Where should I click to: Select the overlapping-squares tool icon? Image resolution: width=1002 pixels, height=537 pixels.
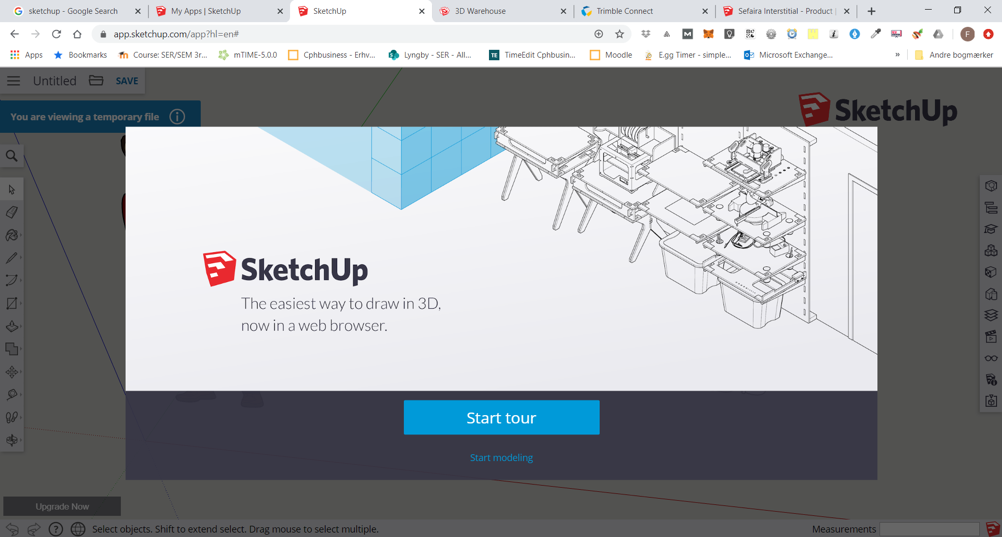(12, 349)
